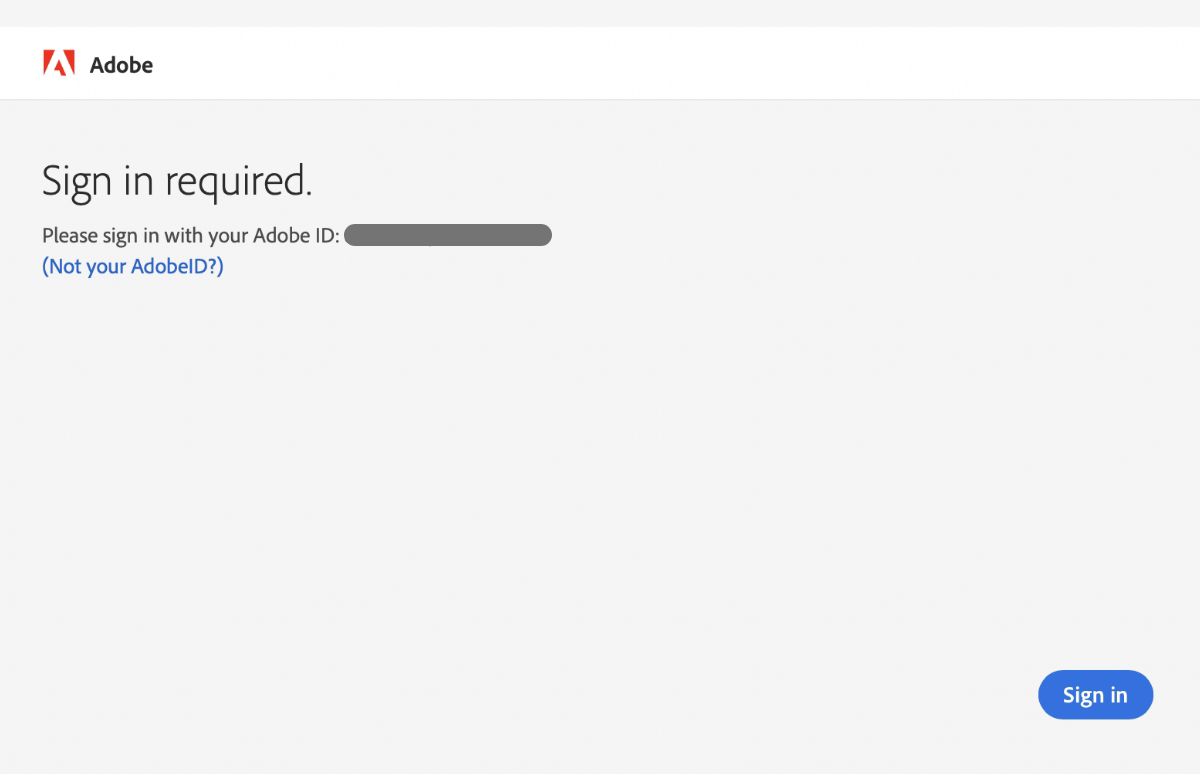
Task: Click the word "required." in the heading
Action: pyautogui.click(x=238, y=181)
